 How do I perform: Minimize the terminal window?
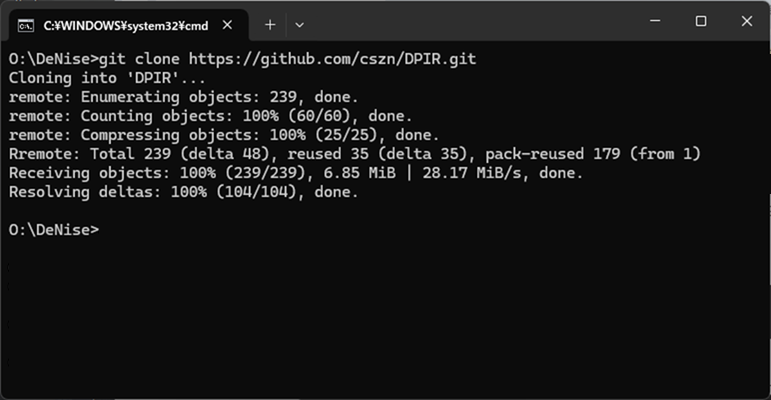click(x=655, y=21)
